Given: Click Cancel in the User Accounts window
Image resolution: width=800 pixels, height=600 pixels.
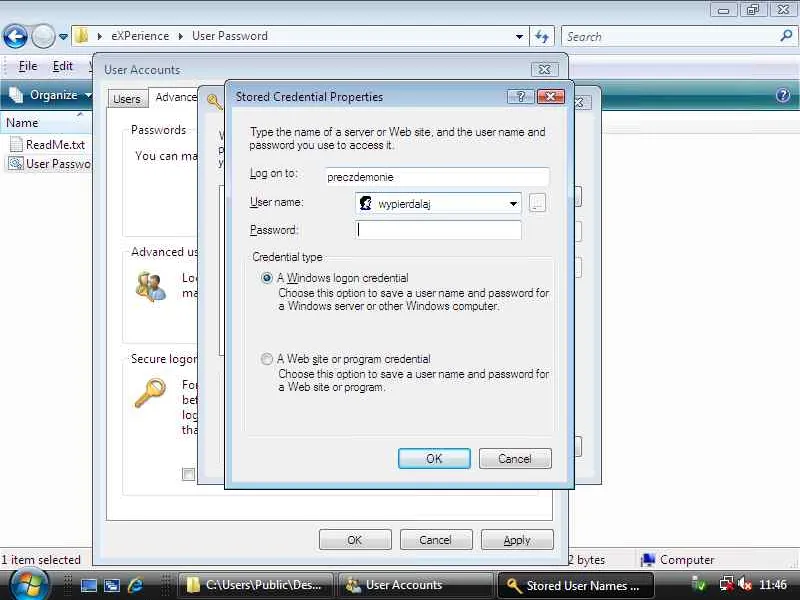Looking at the screenshot, I should coord(436,539).
